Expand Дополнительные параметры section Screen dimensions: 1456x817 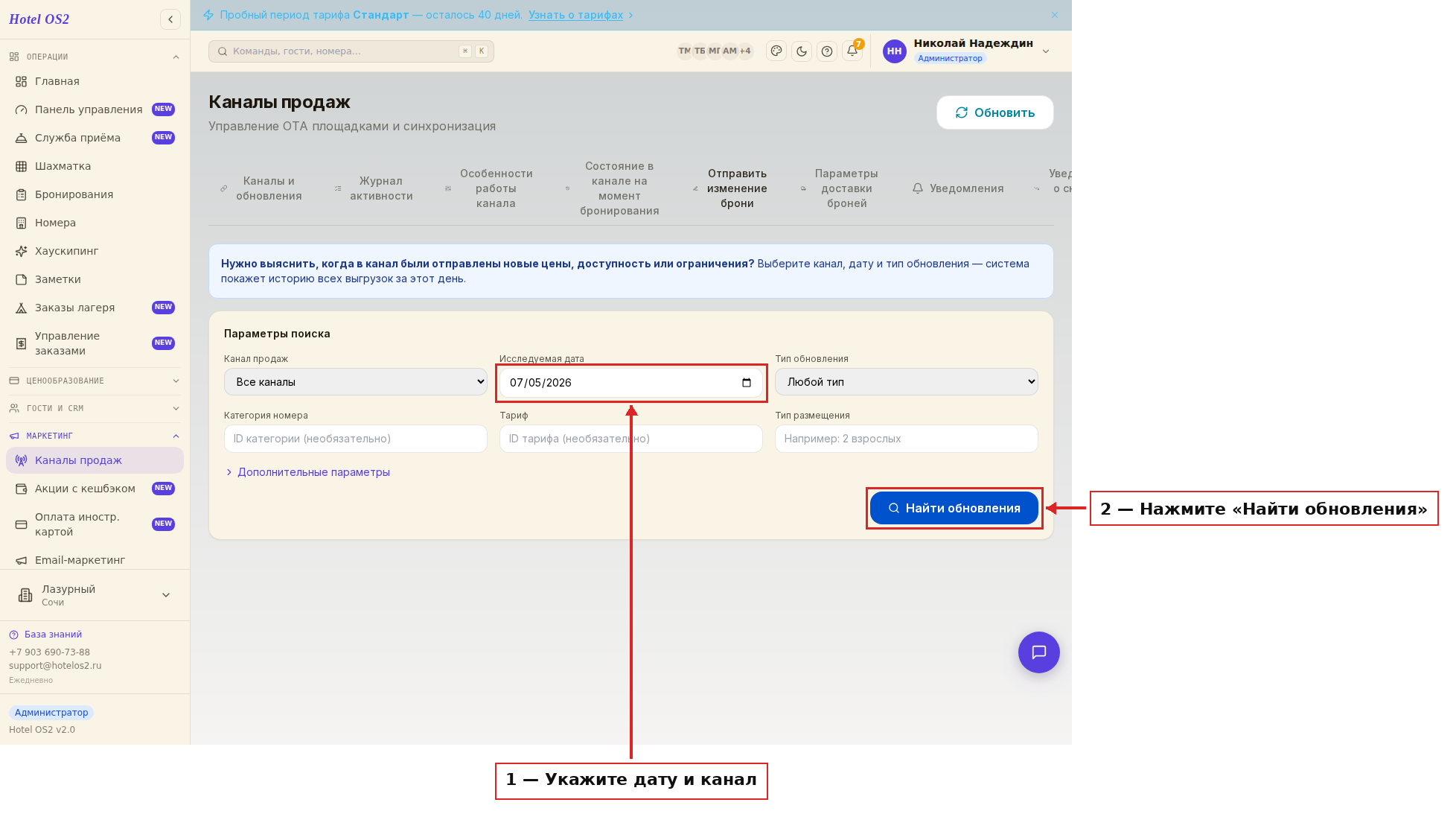point(307,472)
